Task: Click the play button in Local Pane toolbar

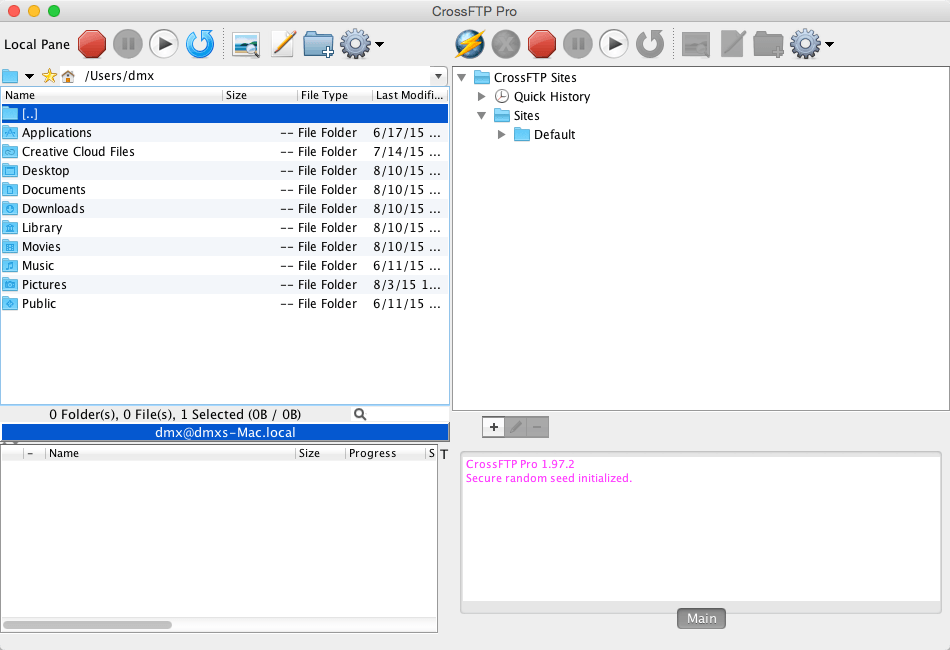Action: pos(163,44)
